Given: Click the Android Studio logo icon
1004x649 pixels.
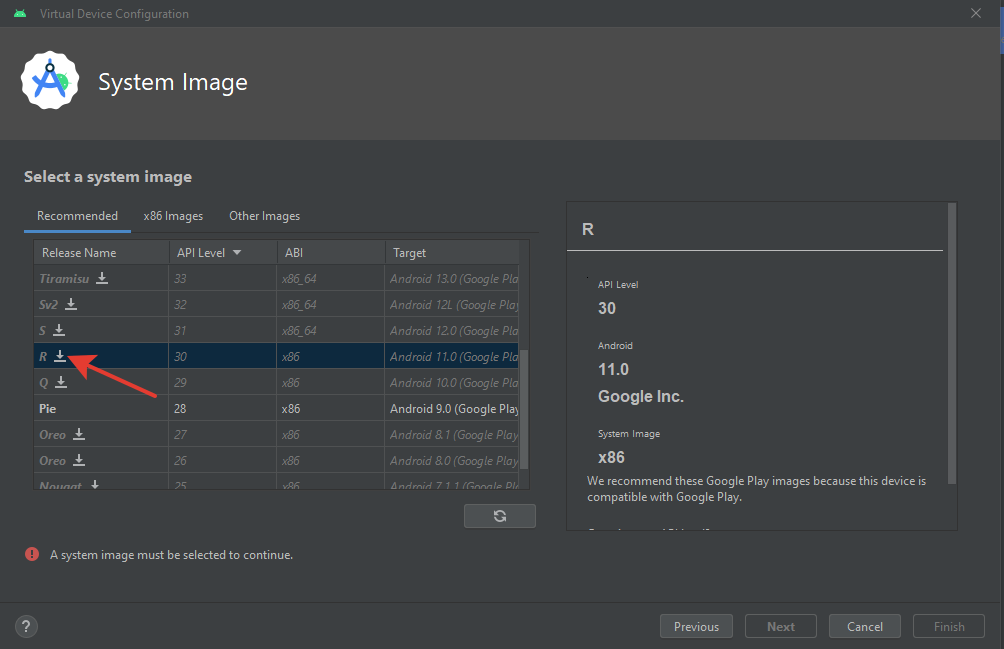Looking at the screenshot, I should click(x=50, y=81).
